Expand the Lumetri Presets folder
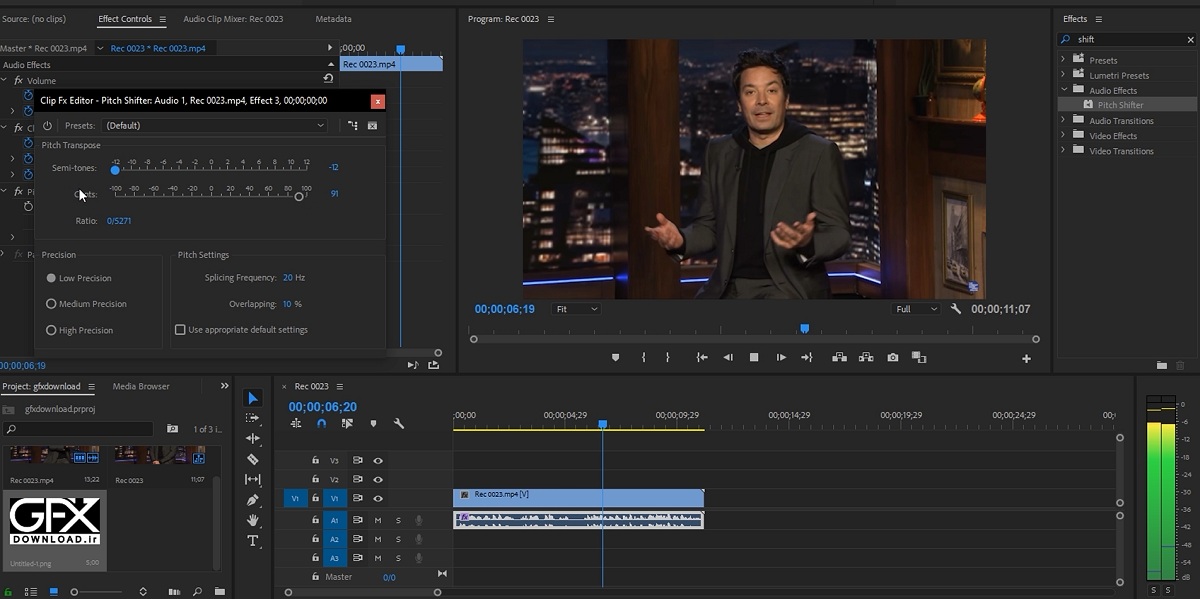 click(x=1063, y=75)
